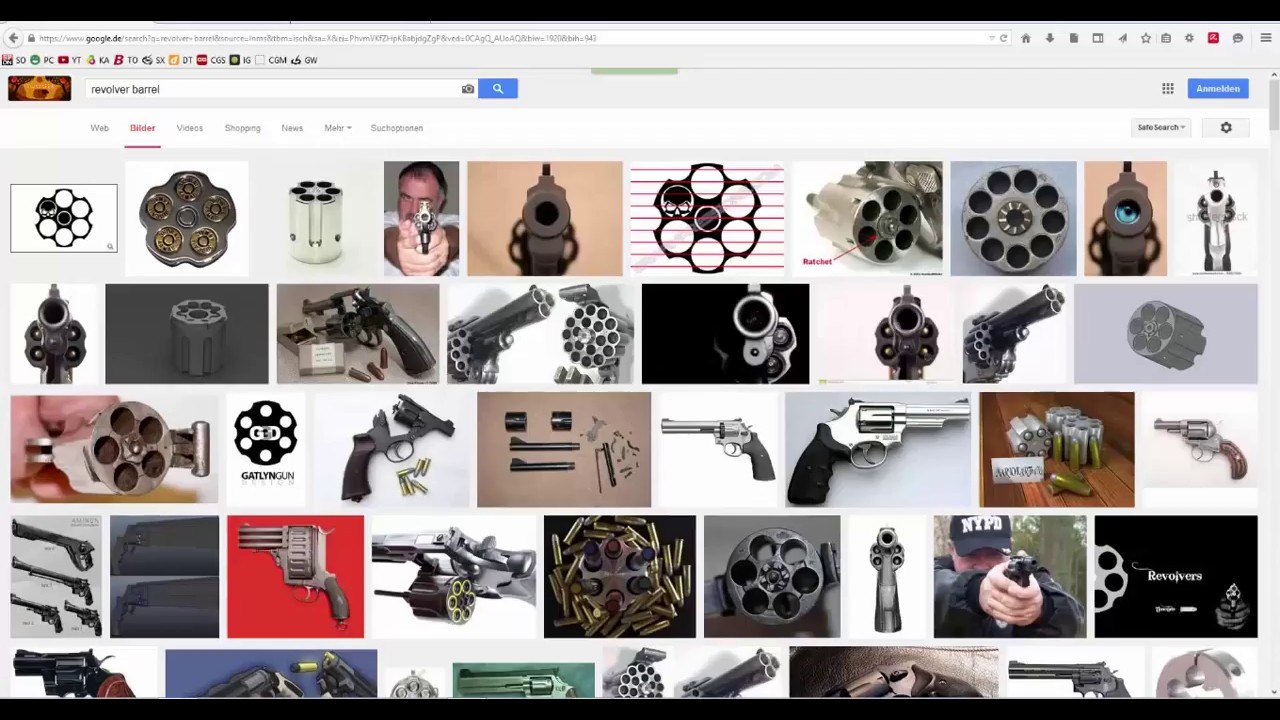Expand the SafeSearch dropdown
Viewport: 1280px width, 720px height.
(x=1161, y=127)
